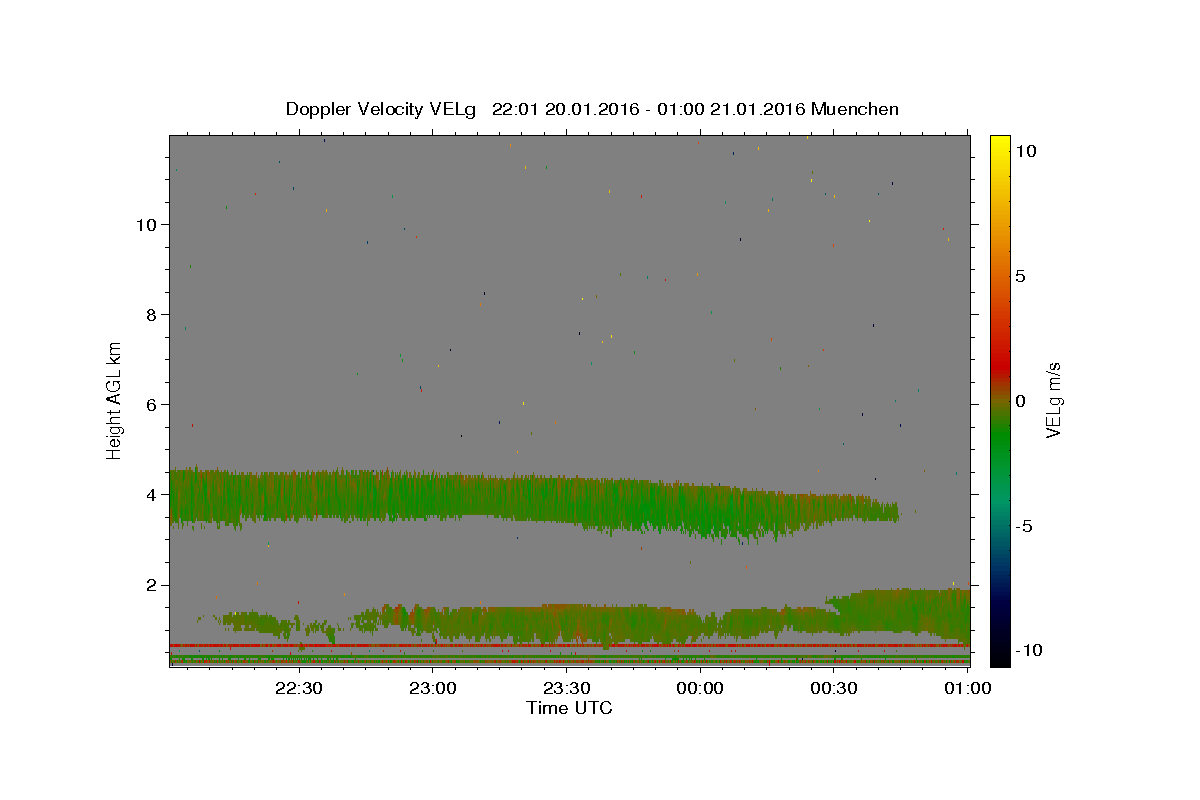Click the height tick label 8

(x=153, y=314)
